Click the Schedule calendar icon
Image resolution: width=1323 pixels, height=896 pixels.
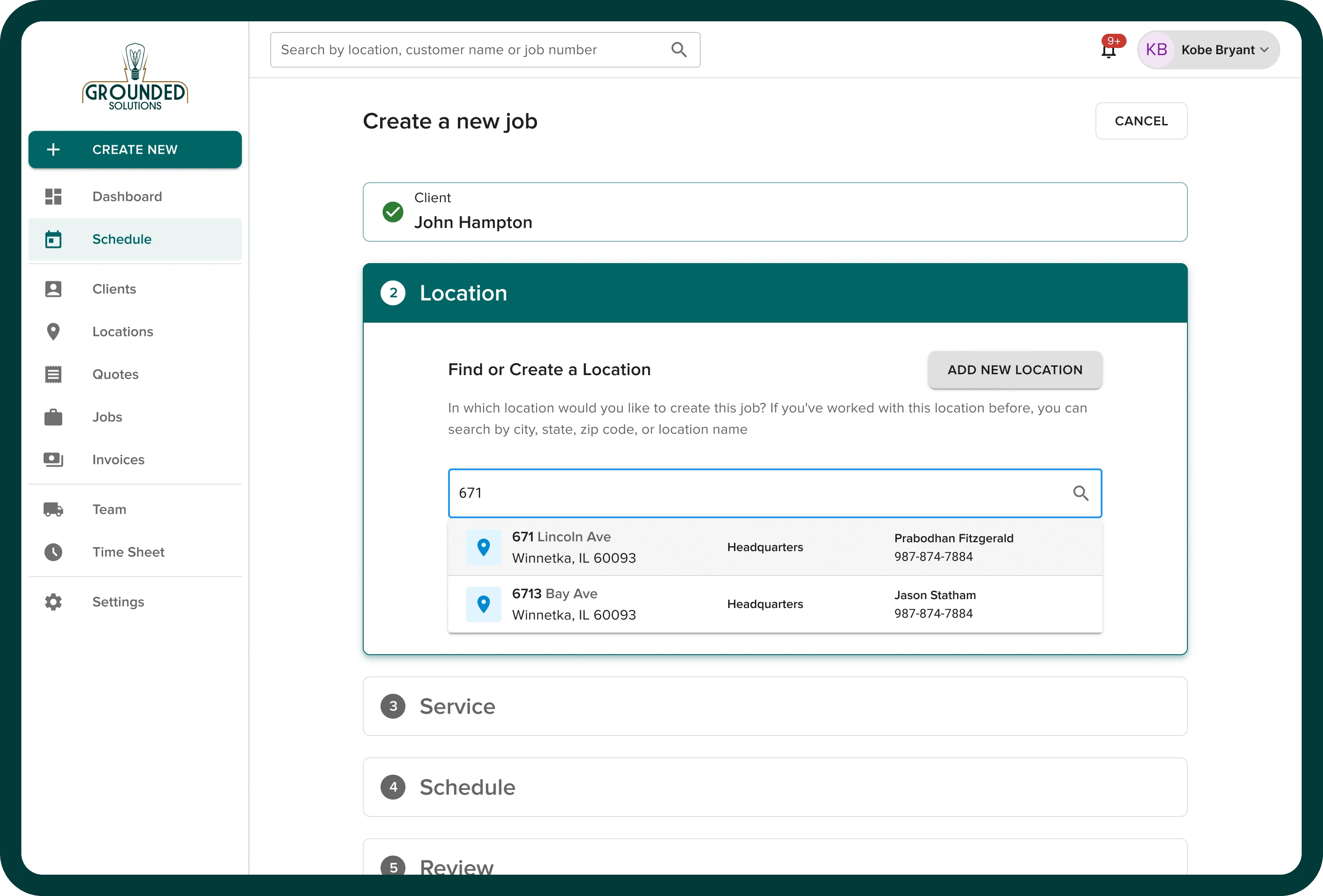pyautogui.click(x=53, y=239)
